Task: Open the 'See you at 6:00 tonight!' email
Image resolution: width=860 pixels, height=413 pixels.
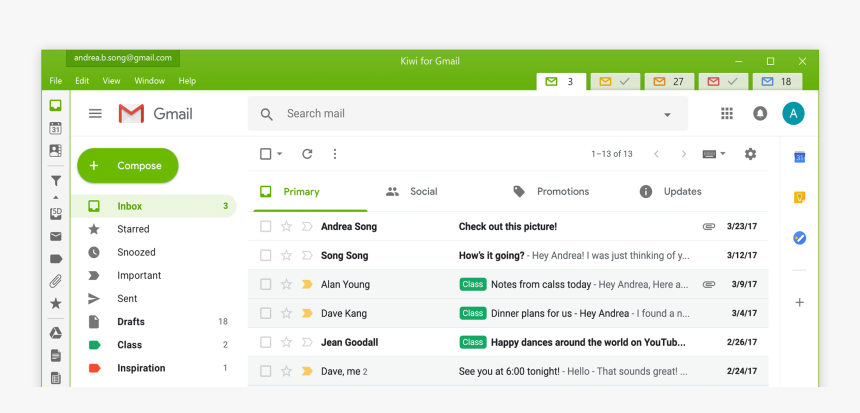Action: [x=508, y=371]
